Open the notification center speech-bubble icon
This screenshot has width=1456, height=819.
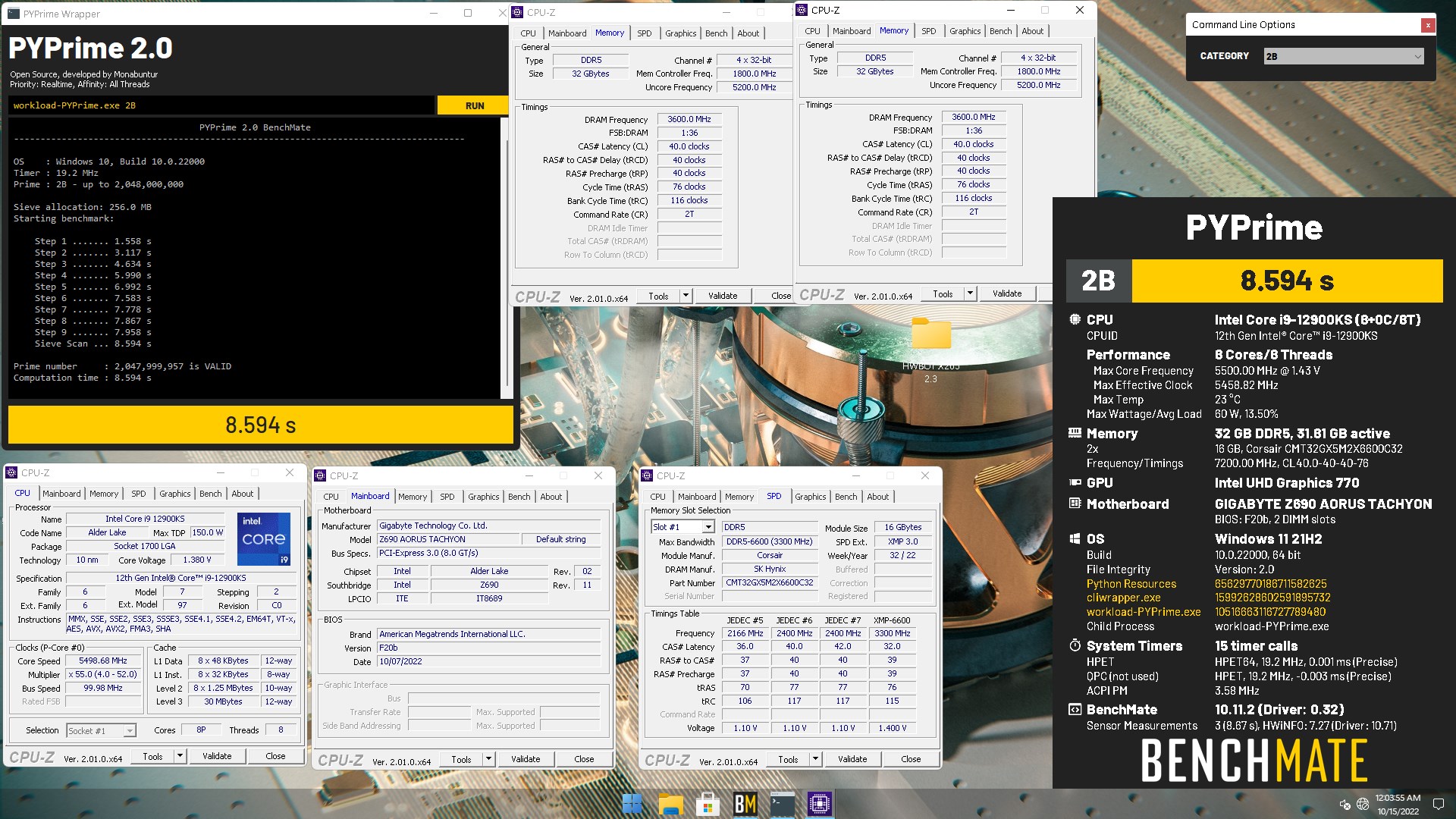tap(1438, 804)
